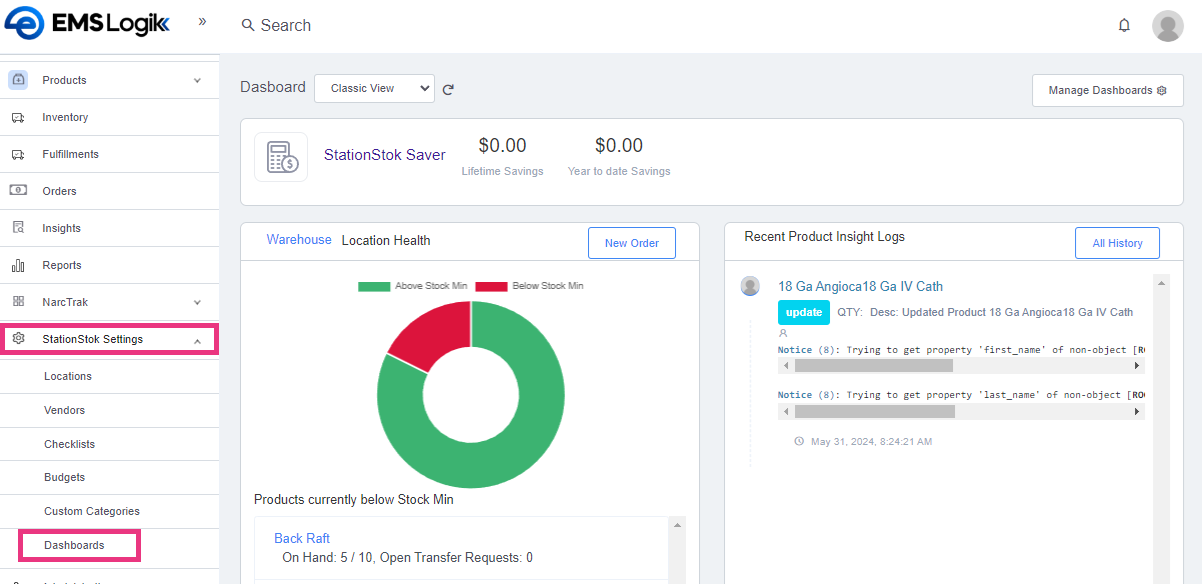
Task: Click the Inventory truck icon
Action: 18,117
